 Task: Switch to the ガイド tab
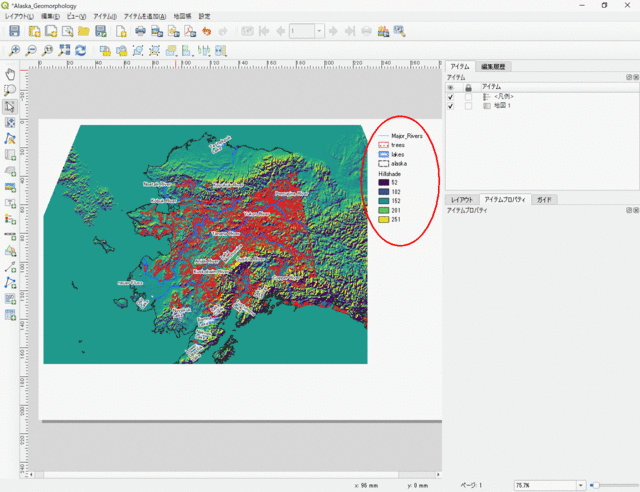[x=544, y=200]
